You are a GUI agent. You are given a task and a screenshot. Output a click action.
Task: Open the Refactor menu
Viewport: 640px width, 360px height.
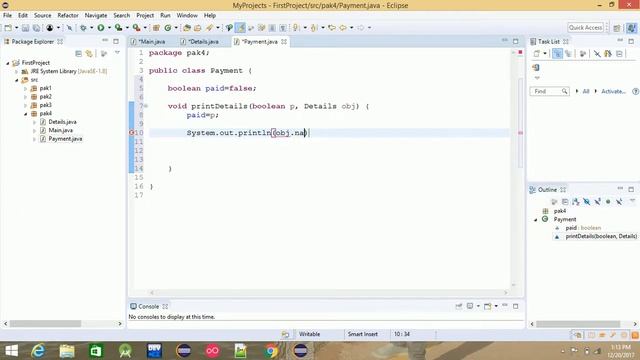point(68,15)
